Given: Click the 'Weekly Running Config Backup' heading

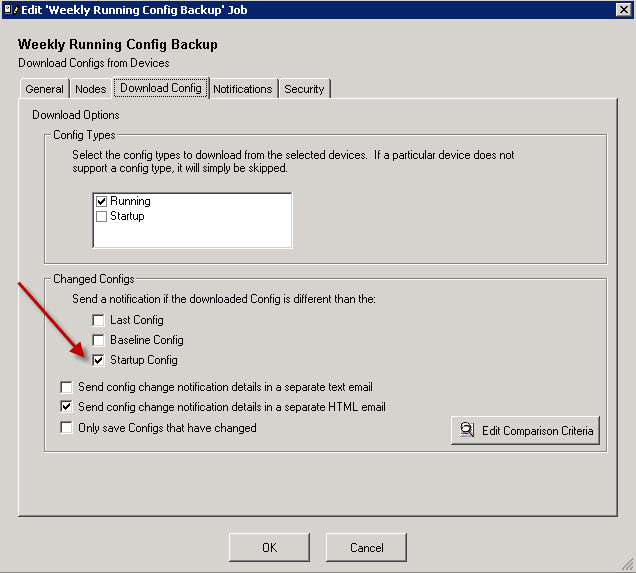Looking at the screenshot, I should [x=118, y=44].
